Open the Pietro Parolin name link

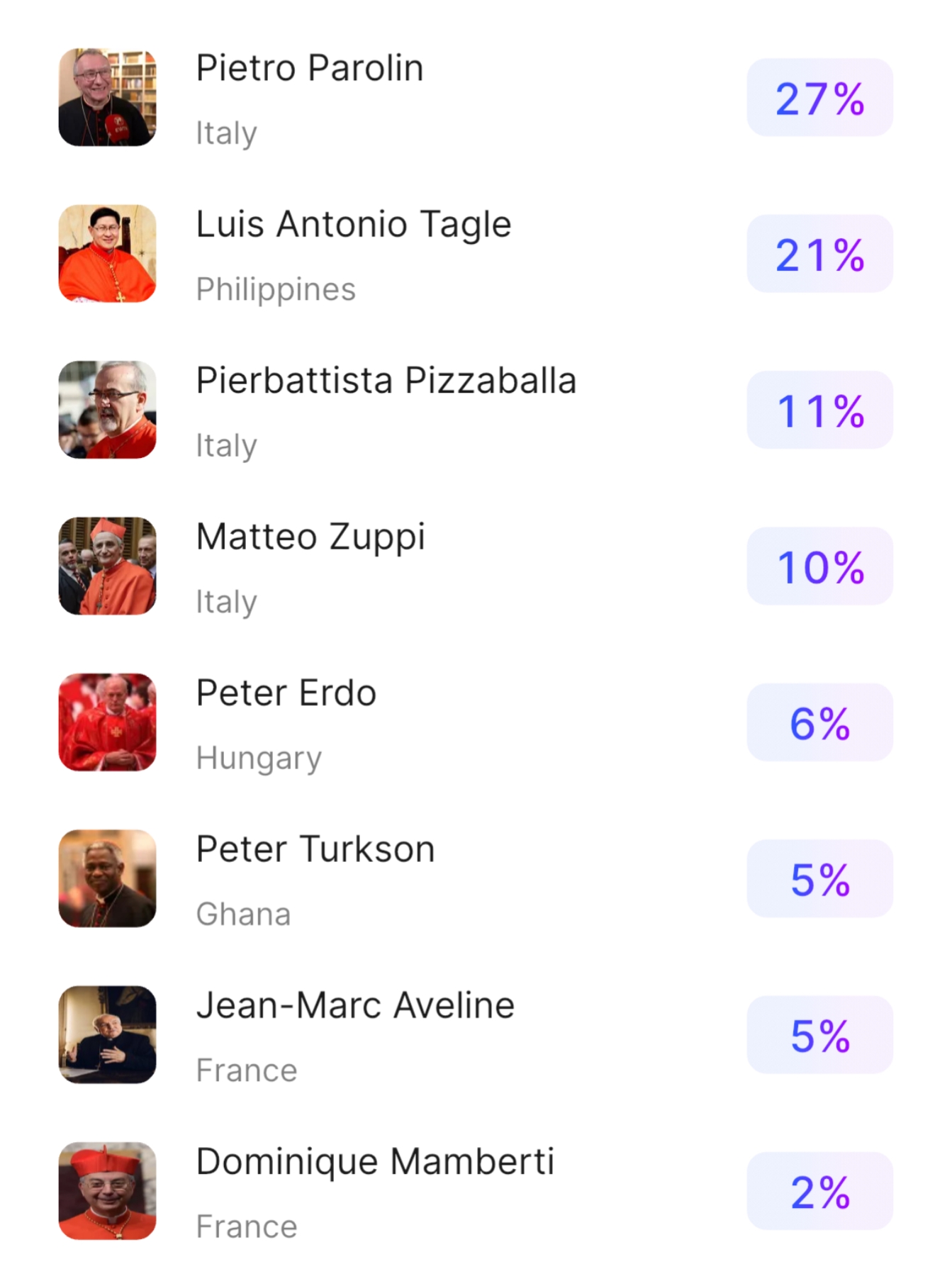coord(310,68)
